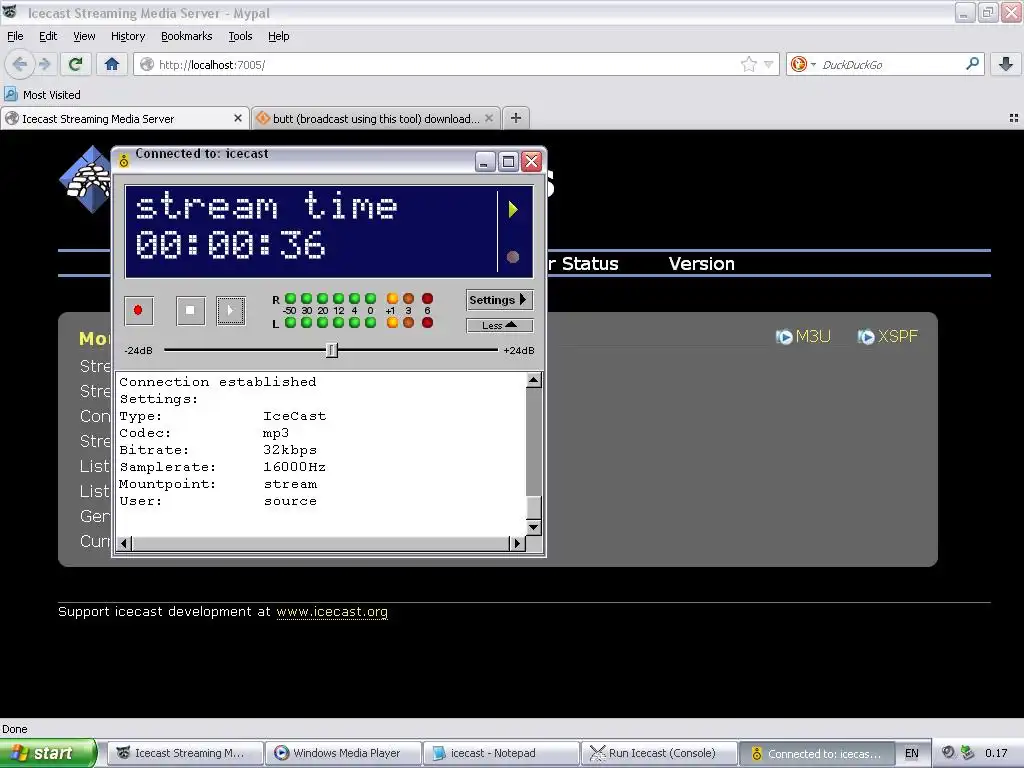Image resolution: width=1024 pixels, height=768 pixels.
Task: Download the XSPF playlist link
Action: (888, 336)
